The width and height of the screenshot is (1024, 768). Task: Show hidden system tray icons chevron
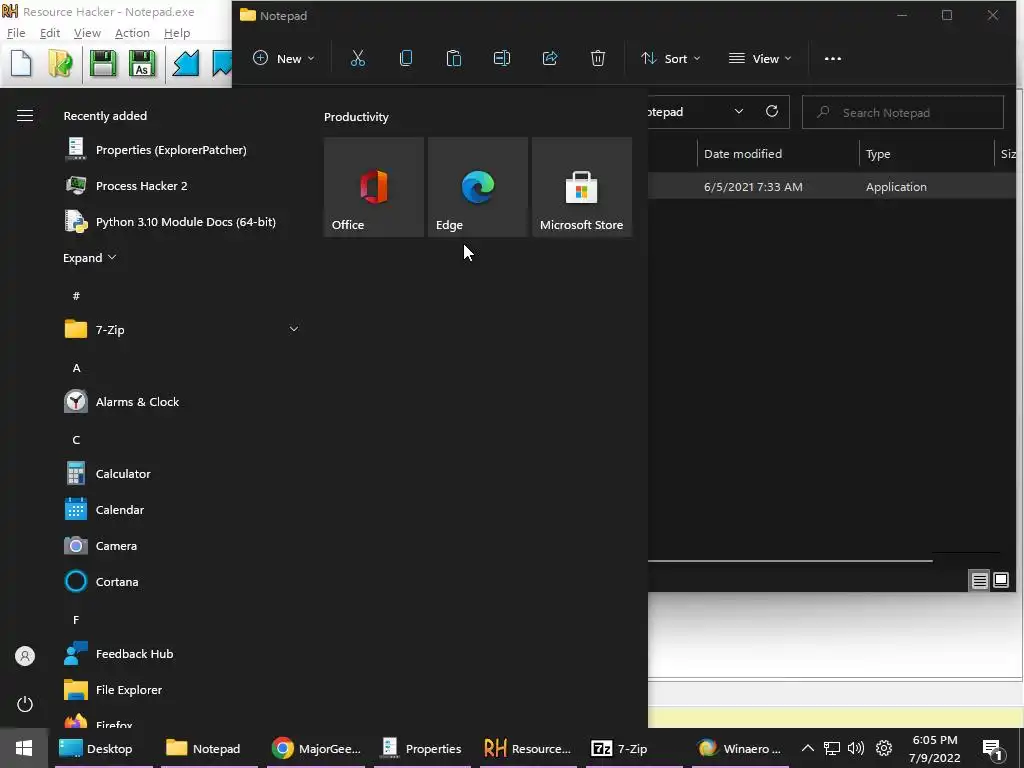[x=808, y=748]
